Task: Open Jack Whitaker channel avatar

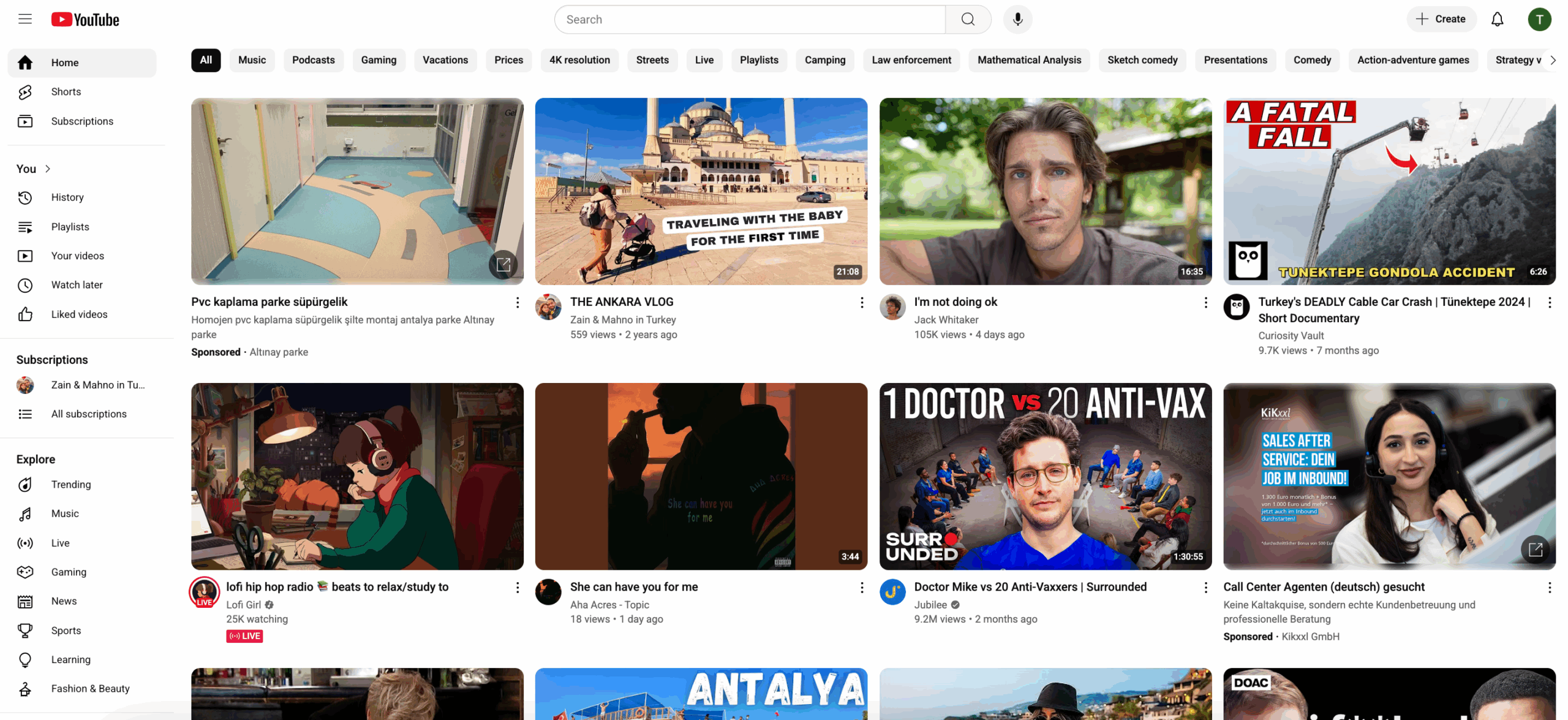Action: tap(892, 308)
